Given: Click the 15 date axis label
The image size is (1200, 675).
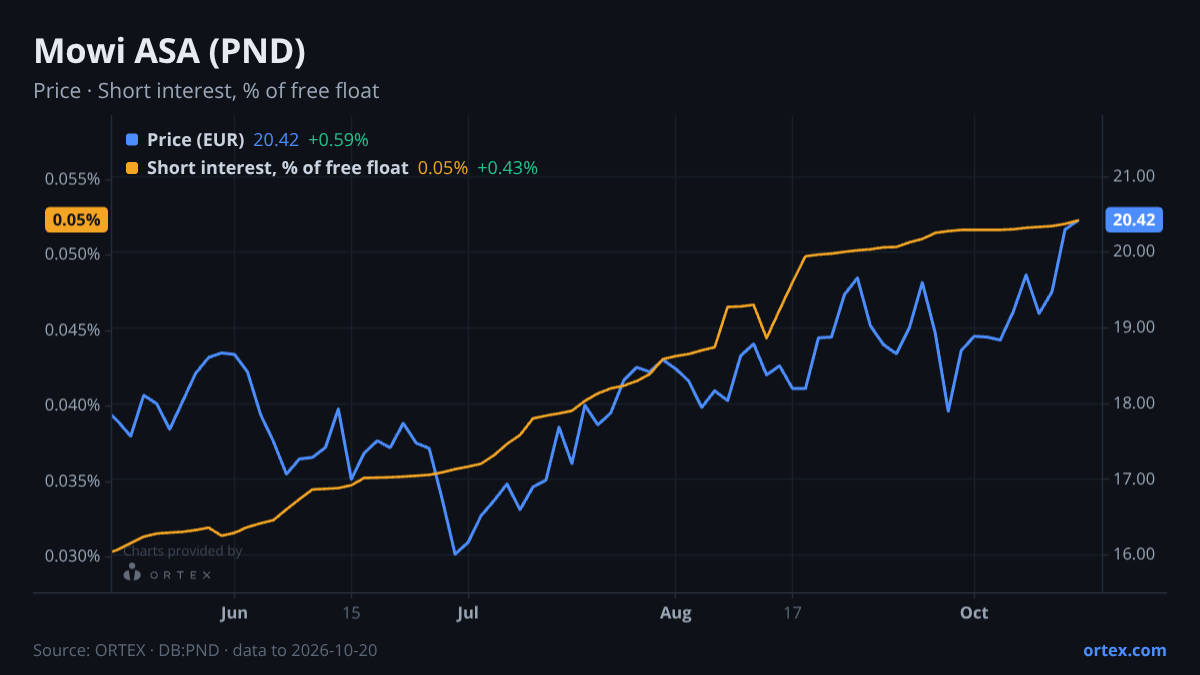Looking at the screenshot, I should tap(351, 612).
